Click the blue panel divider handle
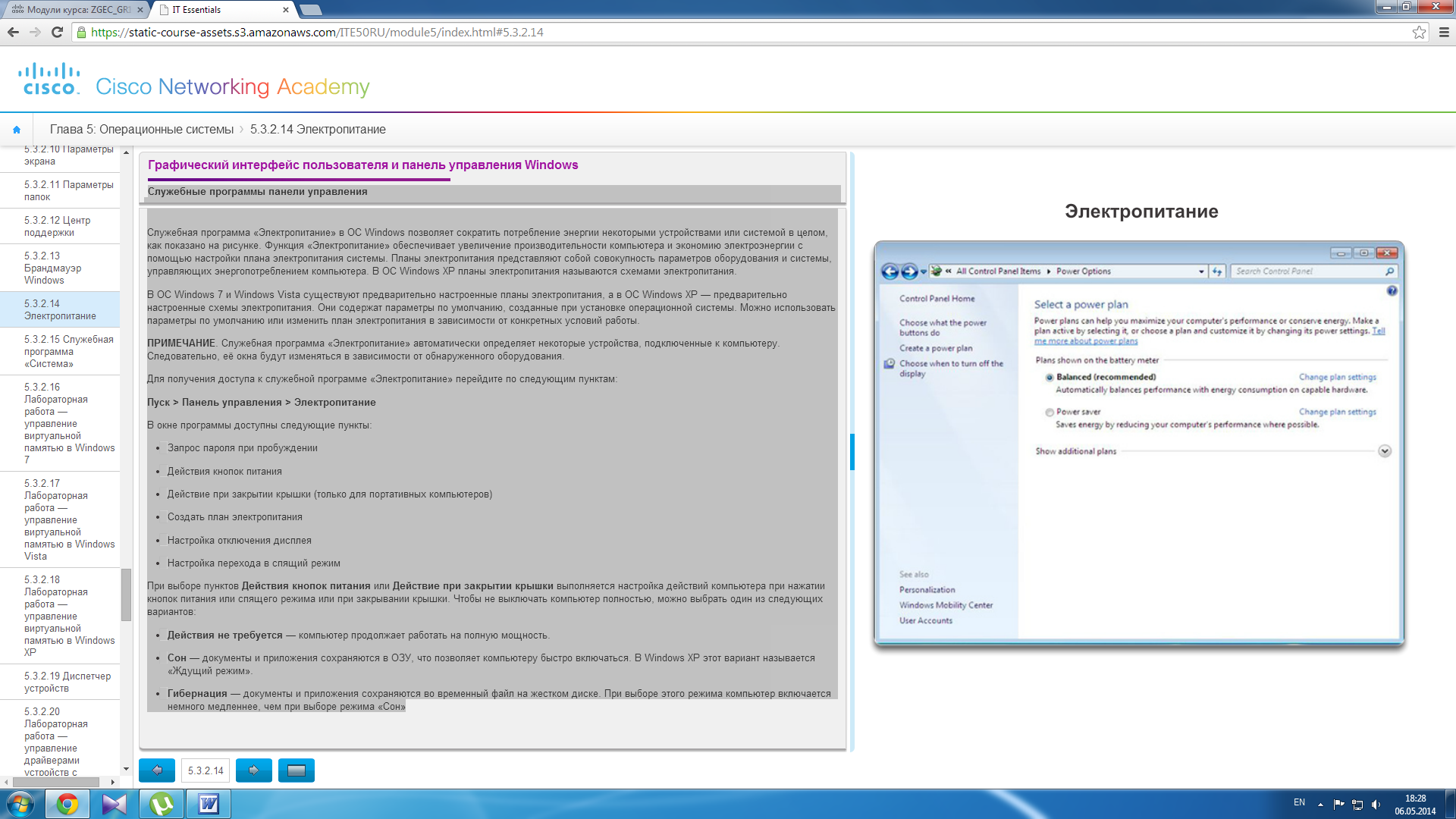 pyautogui.click(x=852, y=452)
